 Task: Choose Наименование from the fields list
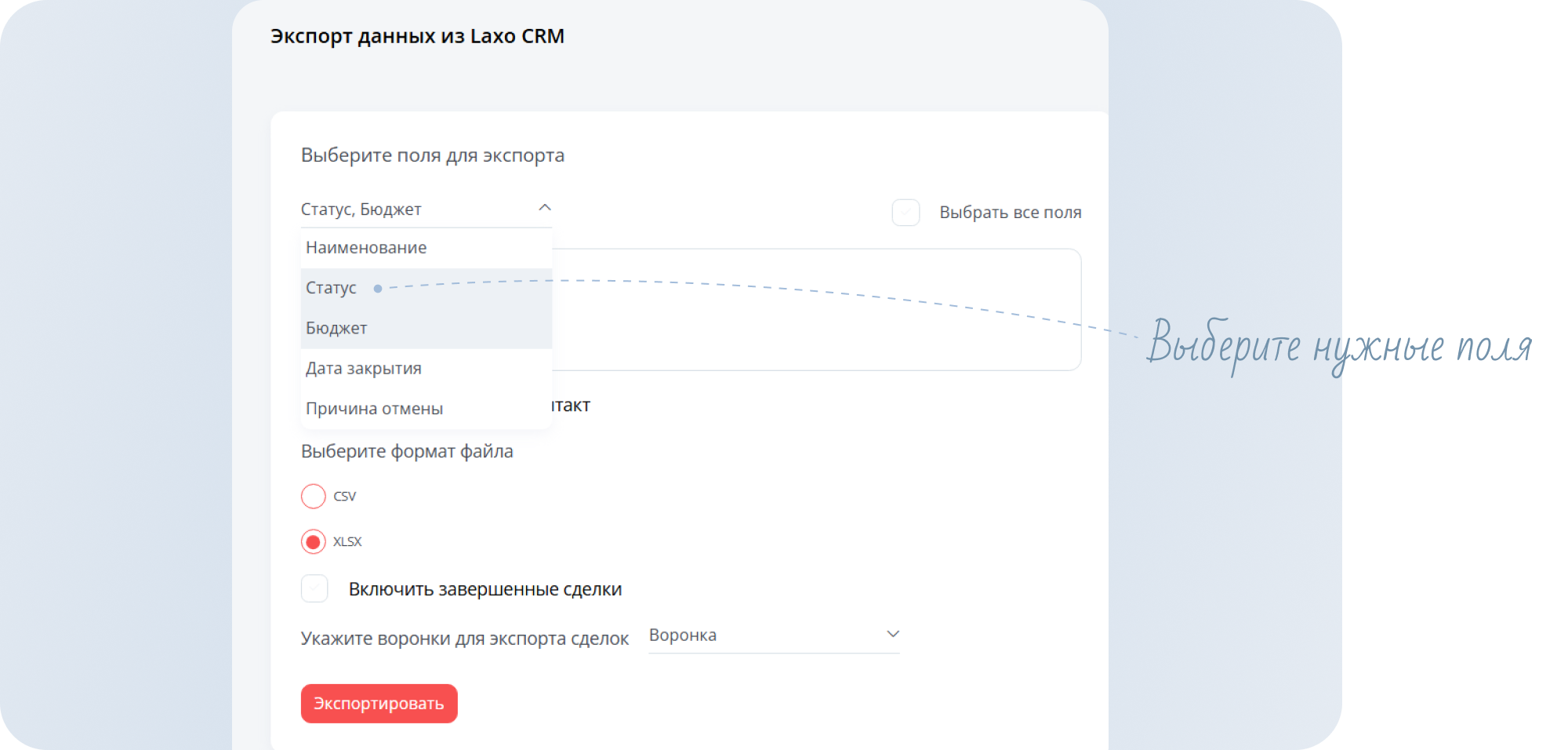426,248
